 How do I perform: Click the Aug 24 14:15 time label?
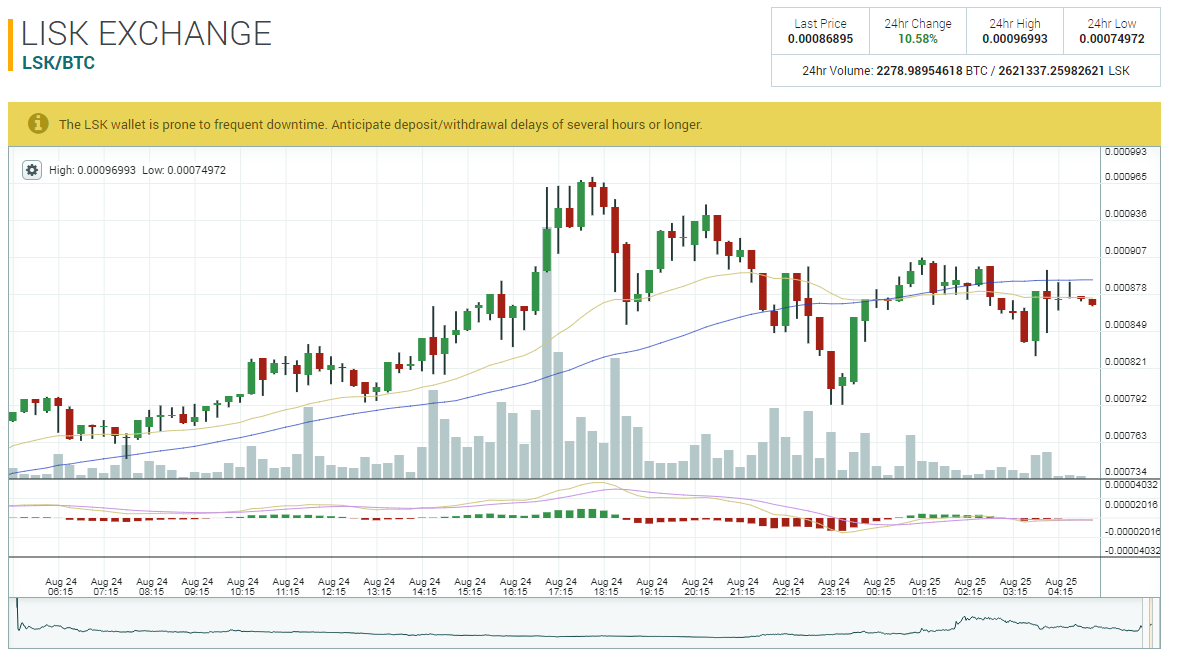click(x=424, y=587)
